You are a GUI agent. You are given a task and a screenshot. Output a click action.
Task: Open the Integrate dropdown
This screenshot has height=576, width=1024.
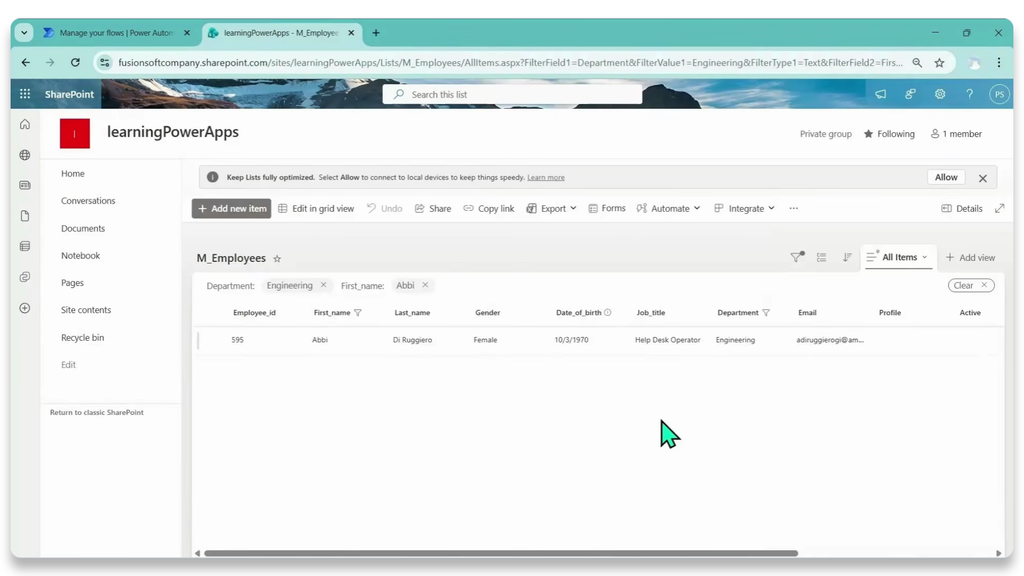point(744,208)
